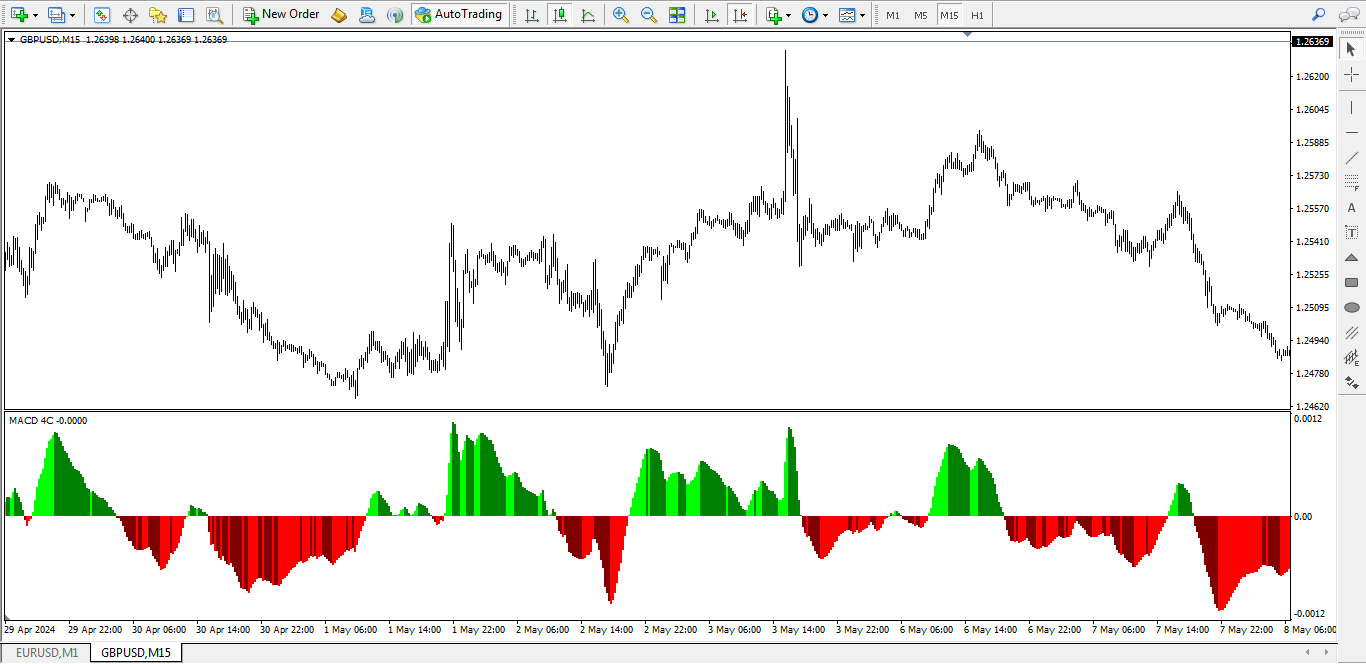
Task: Enable chart auto scroll
Action: click(712, 14)
